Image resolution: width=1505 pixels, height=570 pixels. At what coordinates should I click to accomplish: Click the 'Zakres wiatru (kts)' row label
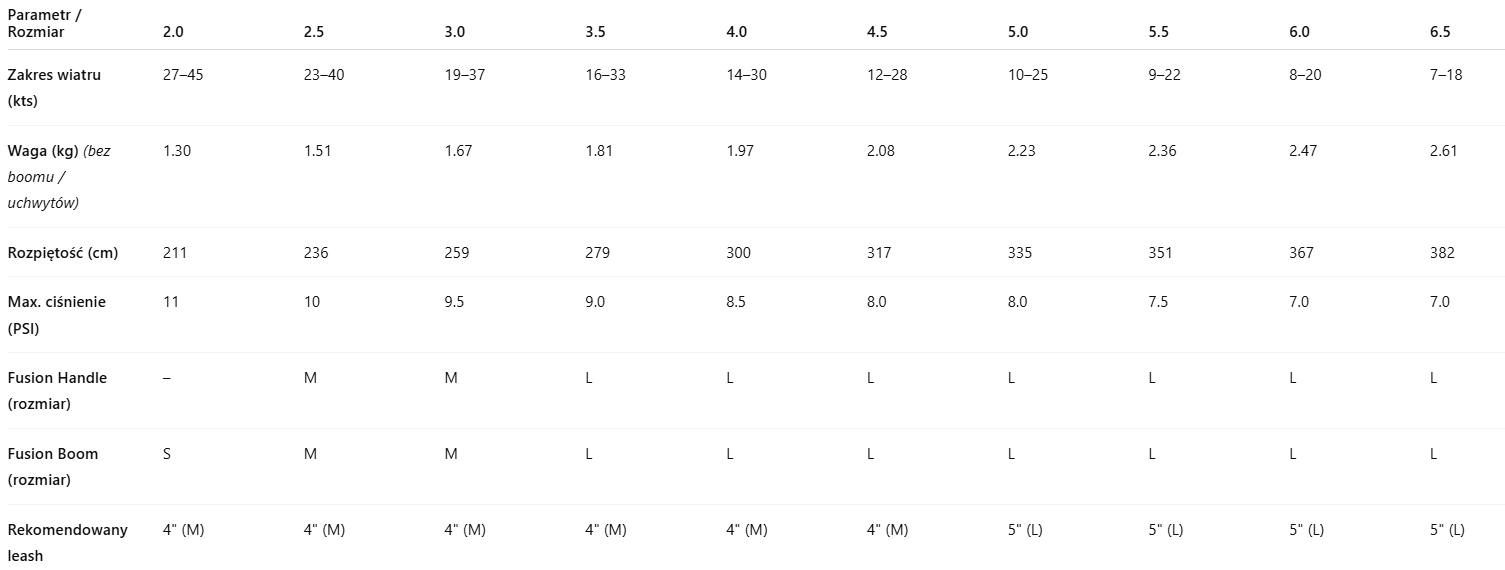54,88
